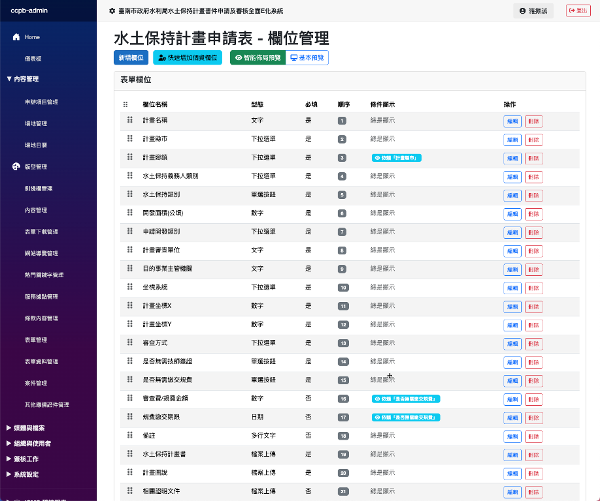Click the drag handle beside 計畫坐標X

129,306
